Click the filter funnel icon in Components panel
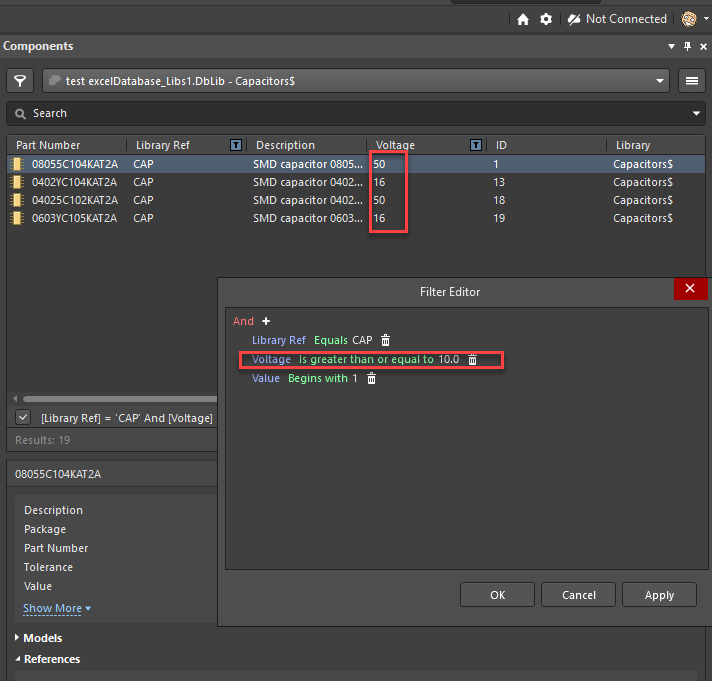 19,81
